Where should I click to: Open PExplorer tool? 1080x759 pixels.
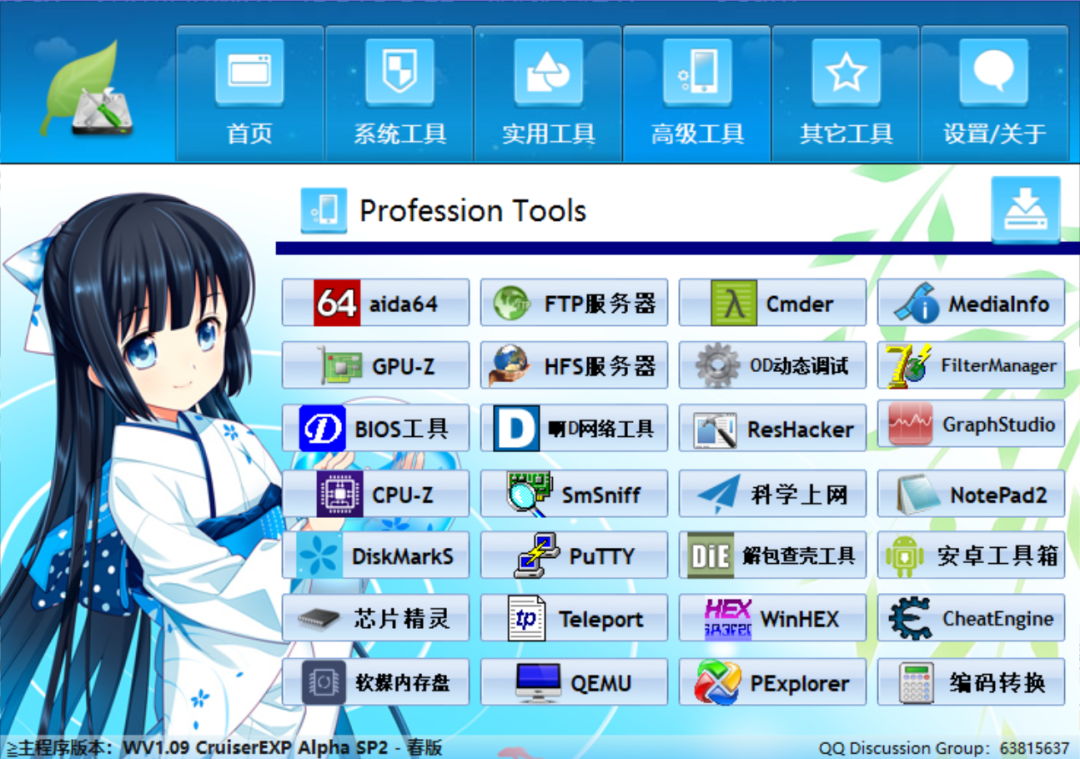(x=772, y=682)
